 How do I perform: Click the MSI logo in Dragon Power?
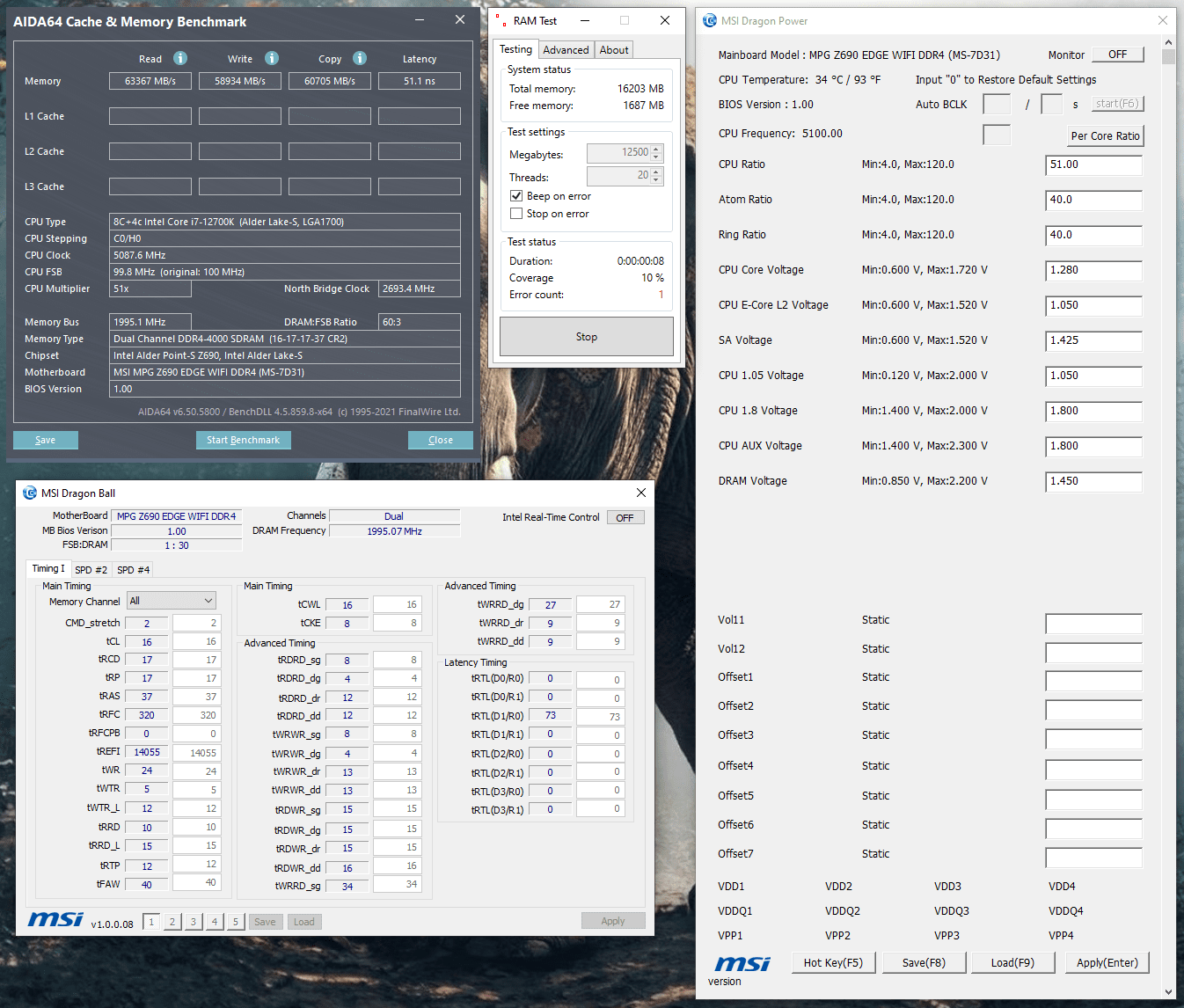[742, 963]
